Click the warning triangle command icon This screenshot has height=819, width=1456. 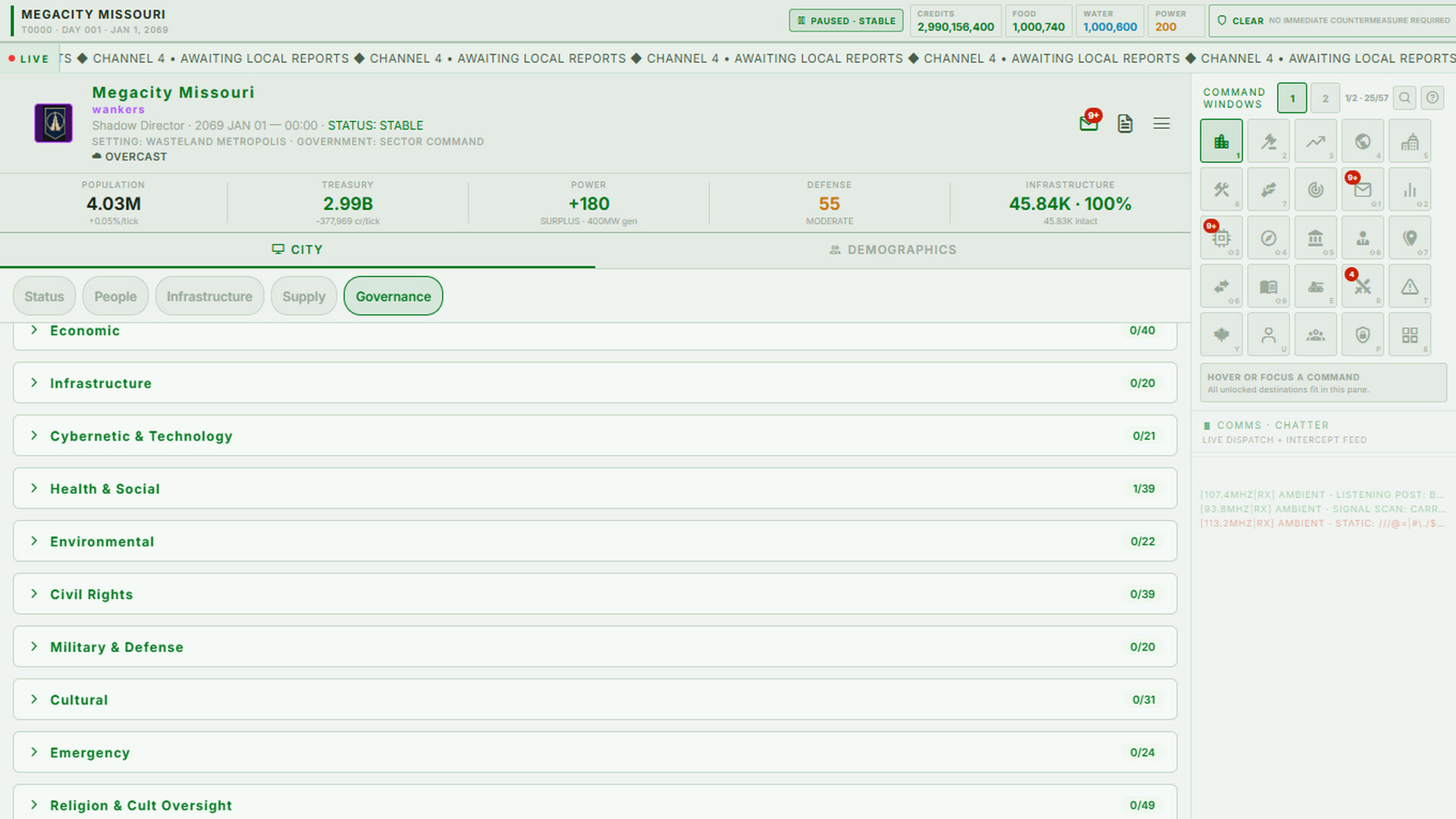pyautogui.click(x=1409, y=287)
